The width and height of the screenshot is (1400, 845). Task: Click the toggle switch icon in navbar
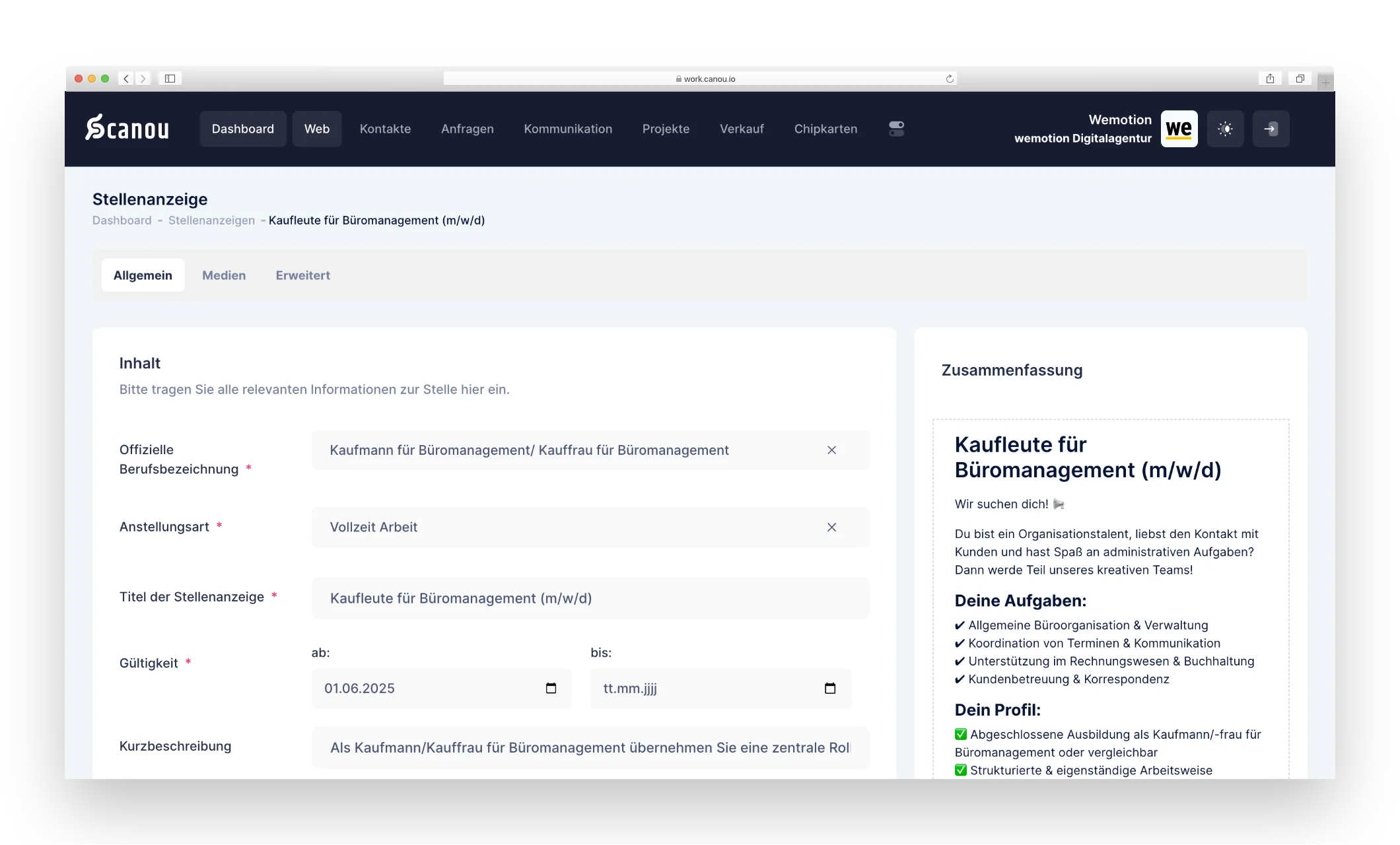[x=896, y=129]
